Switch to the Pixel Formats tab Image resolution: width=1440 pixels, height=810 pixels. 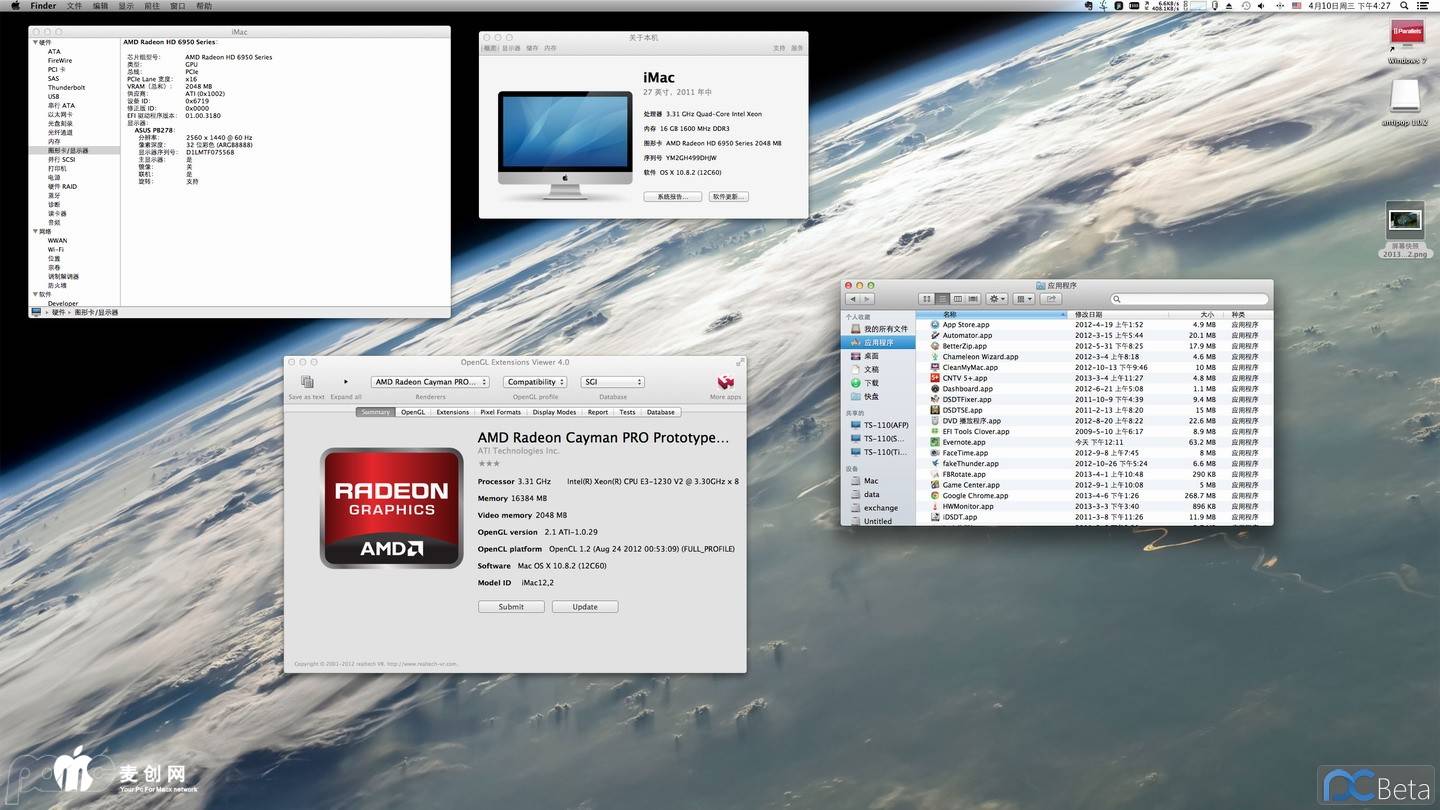(500, 412)
